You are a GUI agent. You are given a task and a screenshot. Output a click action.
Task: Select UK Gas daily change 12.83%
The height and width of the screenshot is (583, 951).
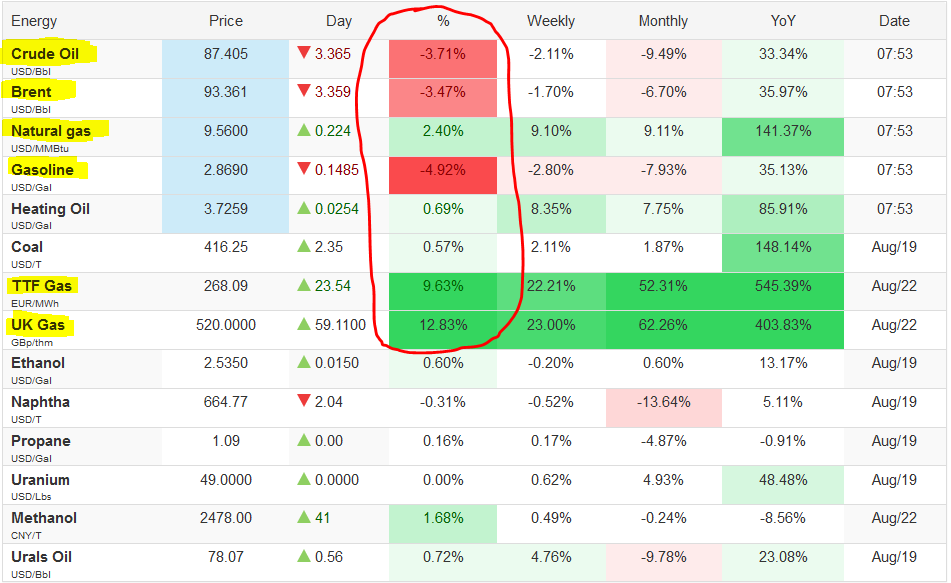pyautogui.click(x=443, y=325)
